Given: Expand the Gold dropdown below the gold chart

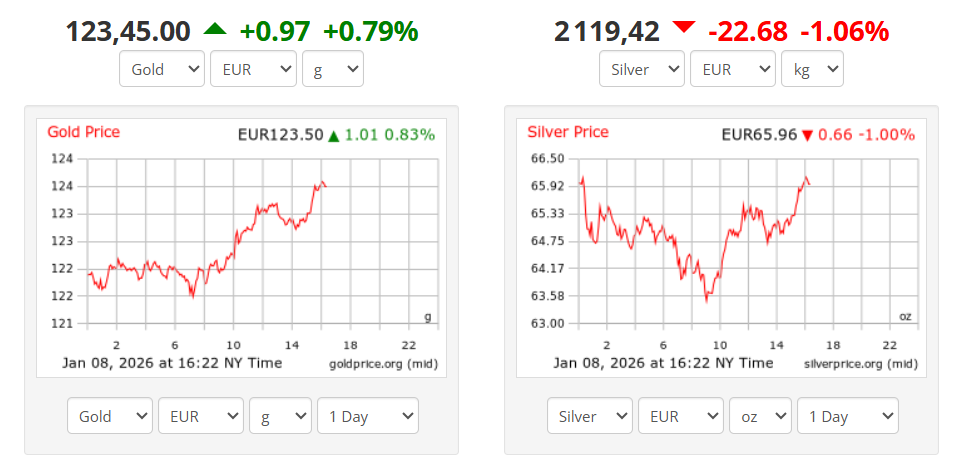Looking at the screenshot, I should coord(110,416).
